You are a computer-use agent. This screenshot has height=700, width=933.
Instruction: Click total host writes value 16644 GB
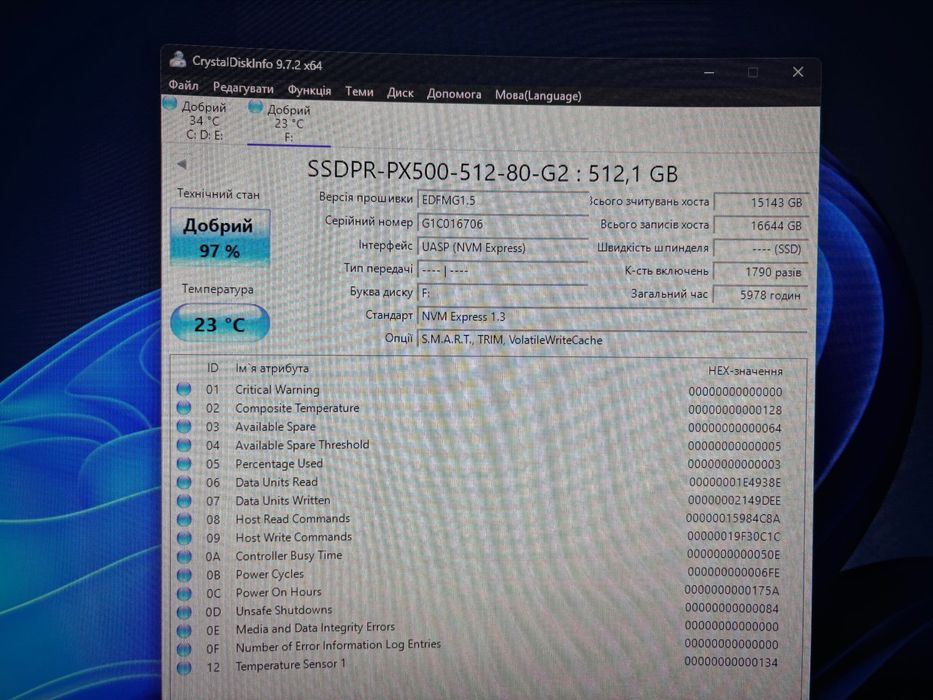click(760, 226)
